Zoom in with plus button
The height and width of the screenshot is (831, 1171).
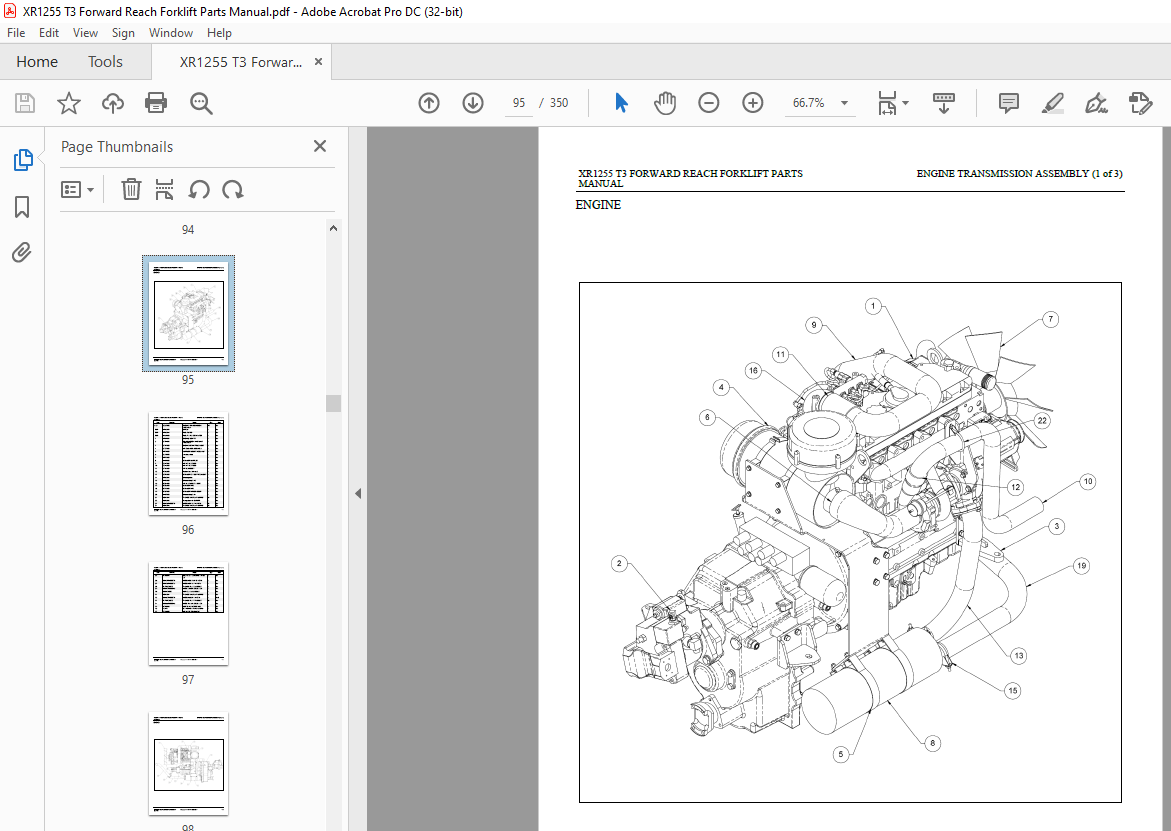(753, 103)
